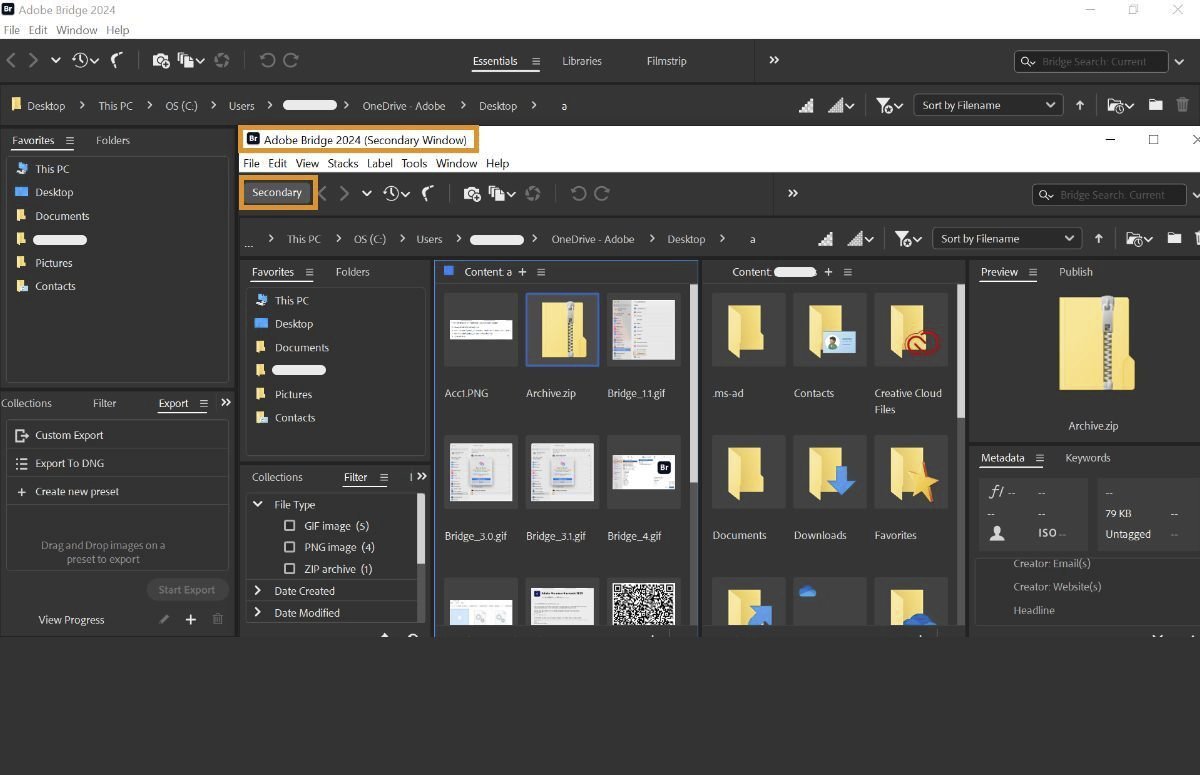Click the trash delete icon in main path bar
Image resolution: width=1200 pixels, height=775 pixels.
pos(1182,105)
